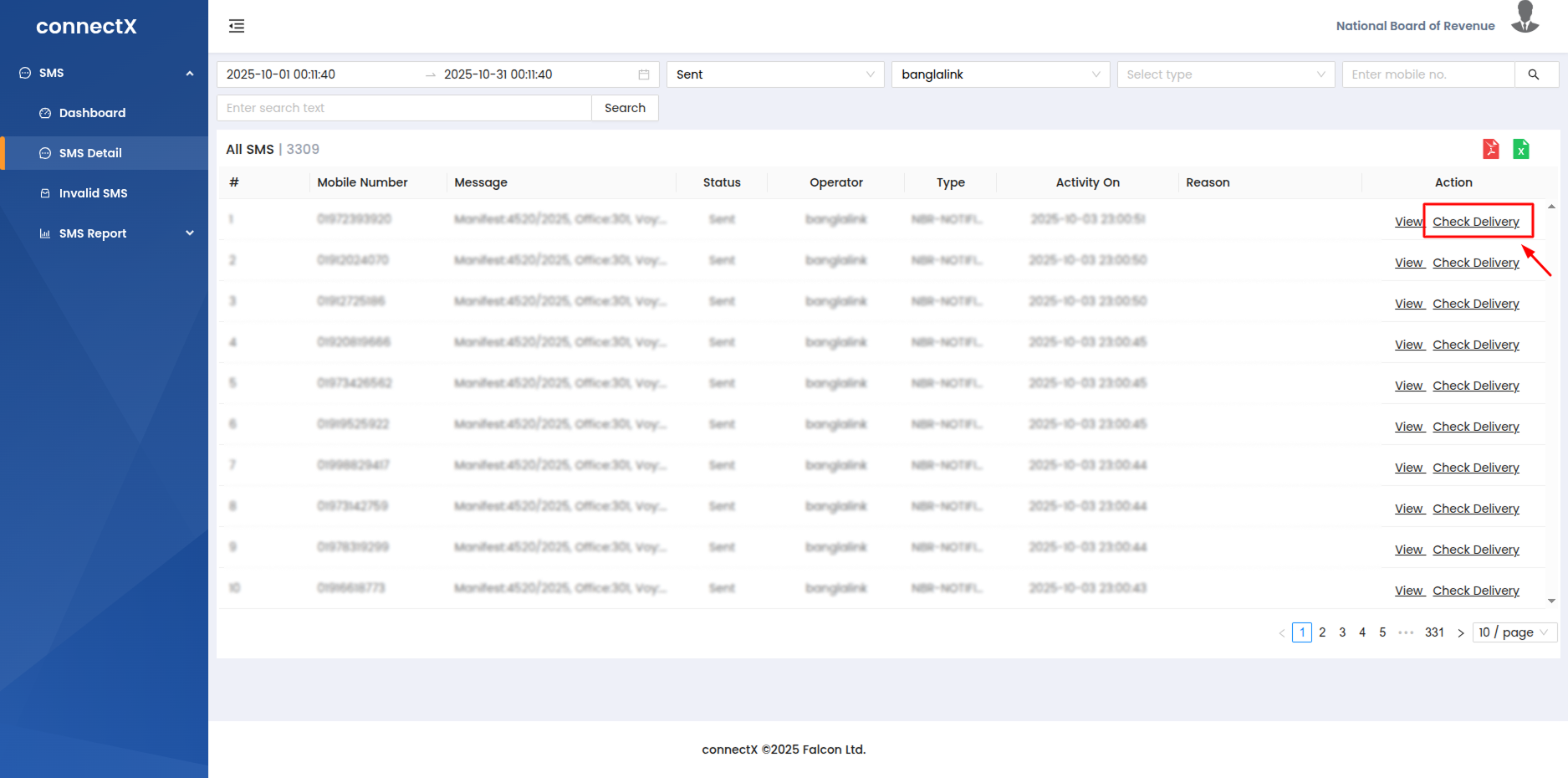The width and height of the screenshot is (1568, 778).
Task: Expand the SMS Report submenu
Action: [x=190, y=233]
